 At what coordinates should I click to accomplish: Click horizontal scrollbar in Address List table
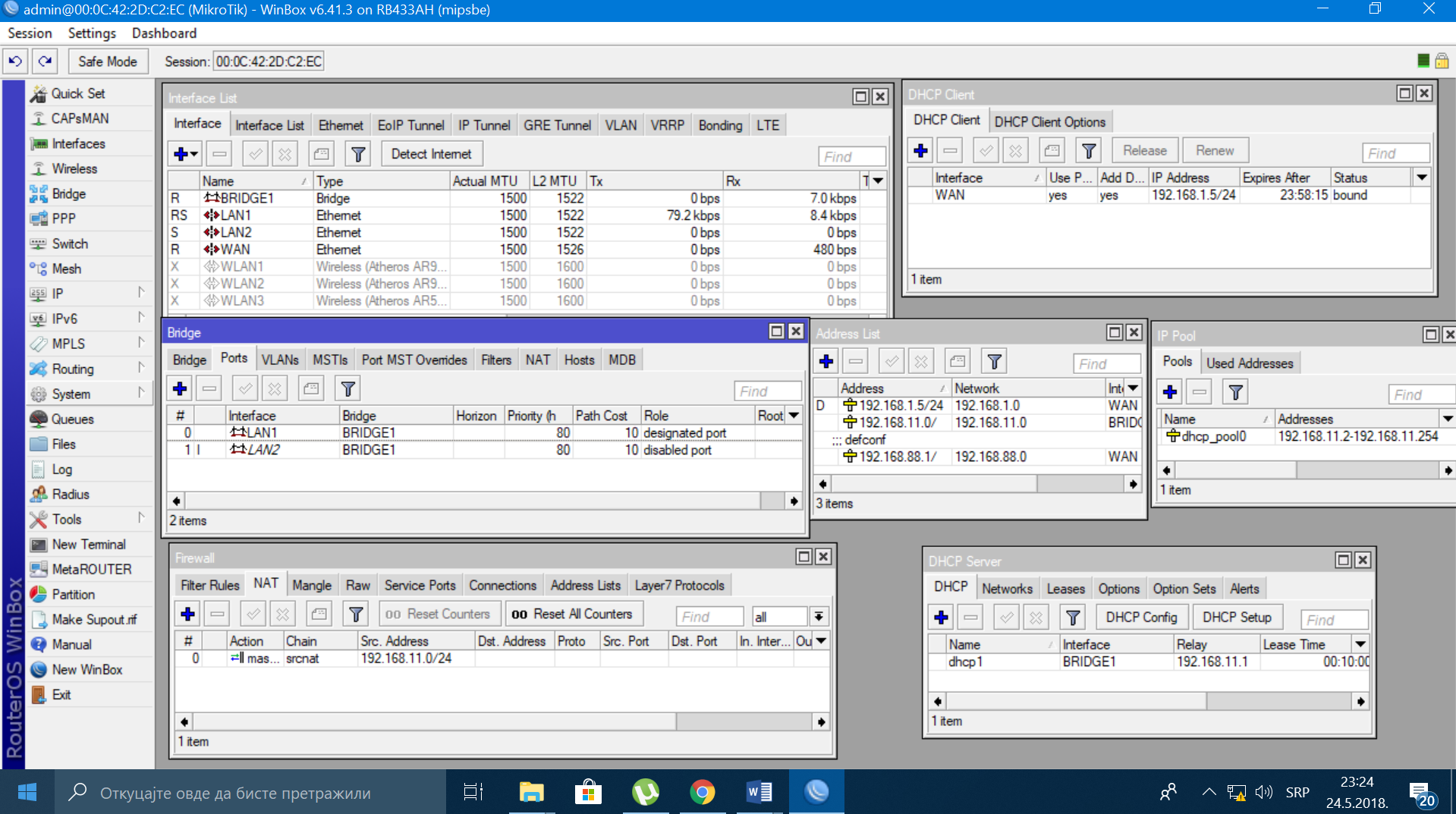coord(978,483)
